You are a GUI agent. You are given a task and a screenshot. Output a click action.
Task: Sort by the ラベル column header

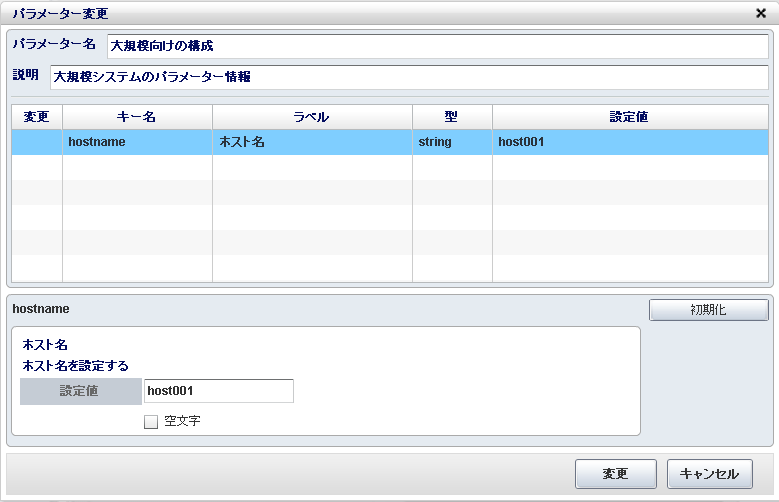coord(312,117)
